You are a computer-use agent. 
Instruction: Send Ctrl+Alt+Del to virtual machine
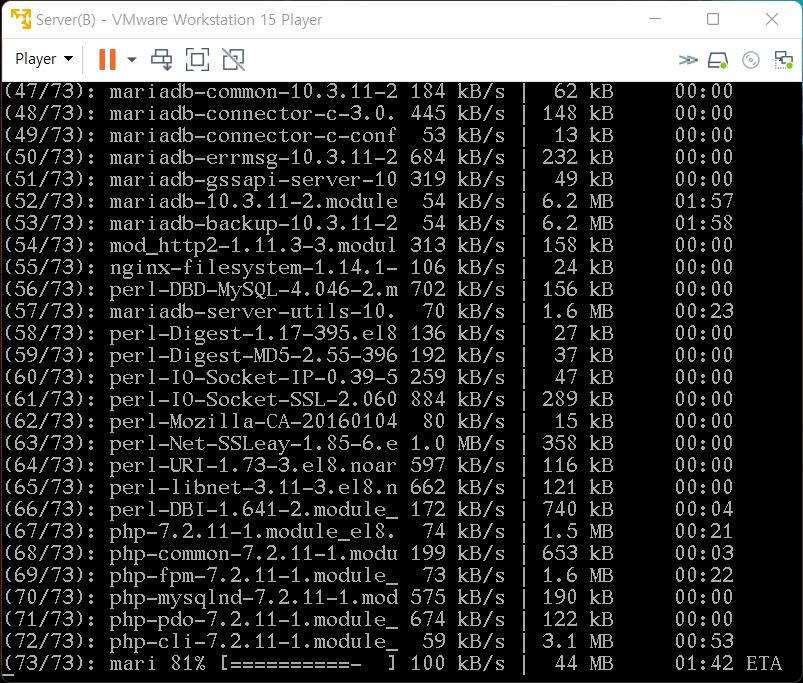tap(162, 59)
